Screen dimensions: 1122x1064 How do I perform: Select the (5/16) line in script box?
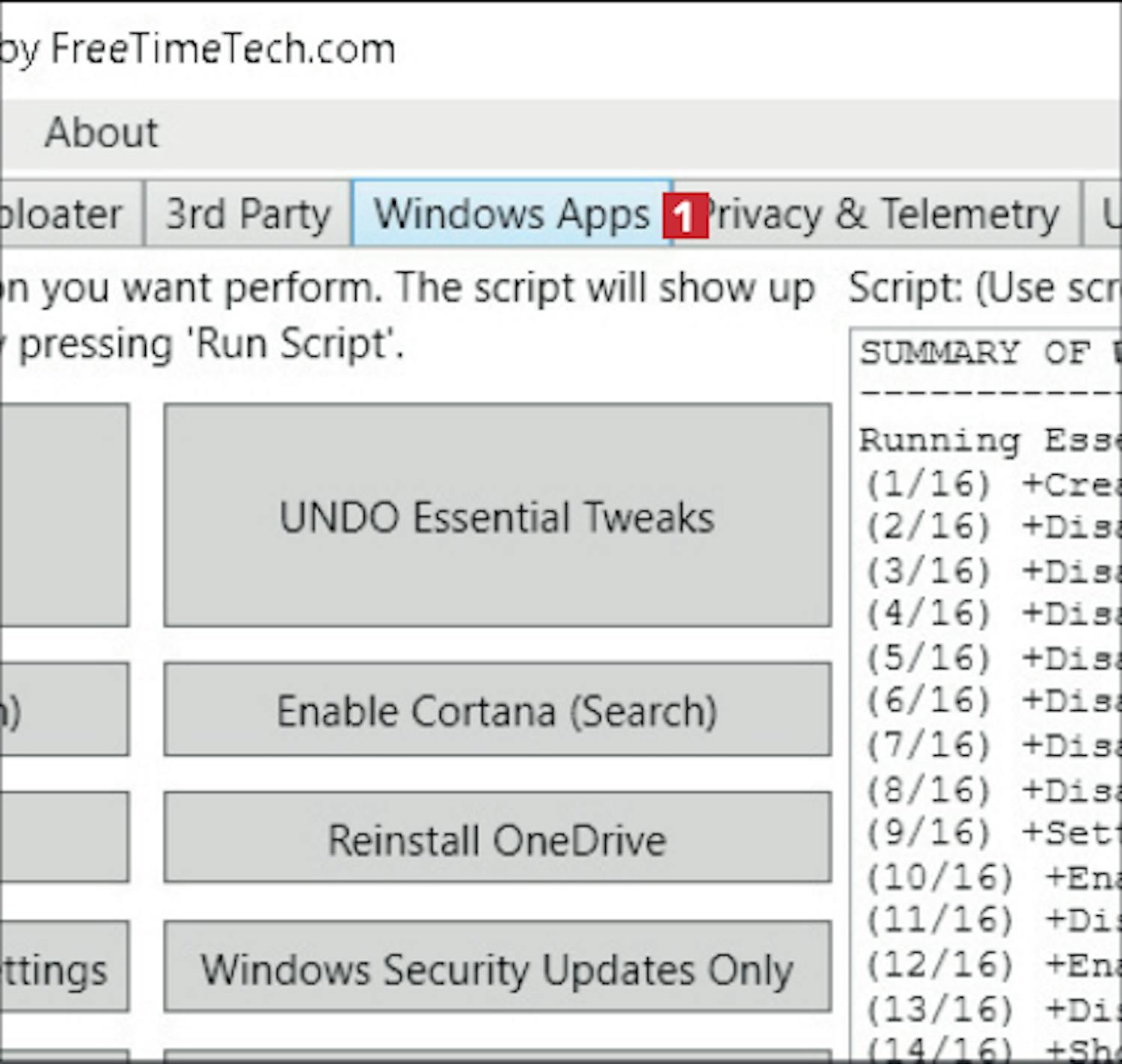pyautogui.click(x=987, y=658)
